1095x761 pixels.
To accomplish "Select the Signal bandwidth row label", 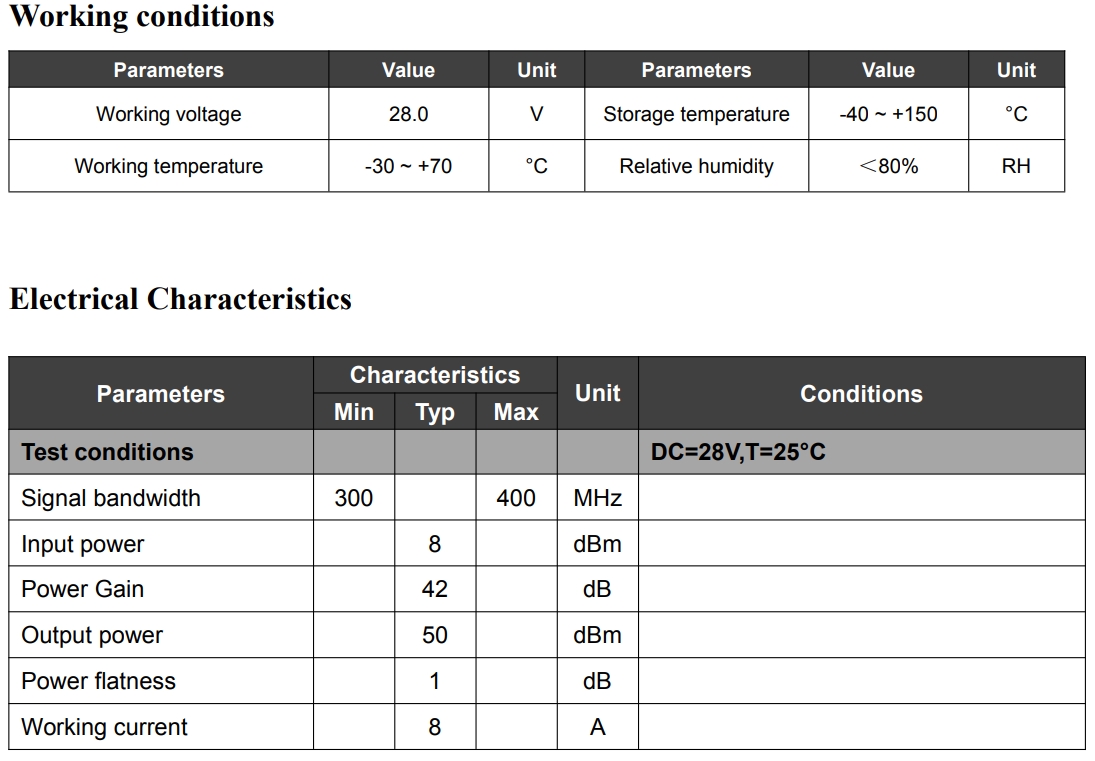I will click(111, 498).
